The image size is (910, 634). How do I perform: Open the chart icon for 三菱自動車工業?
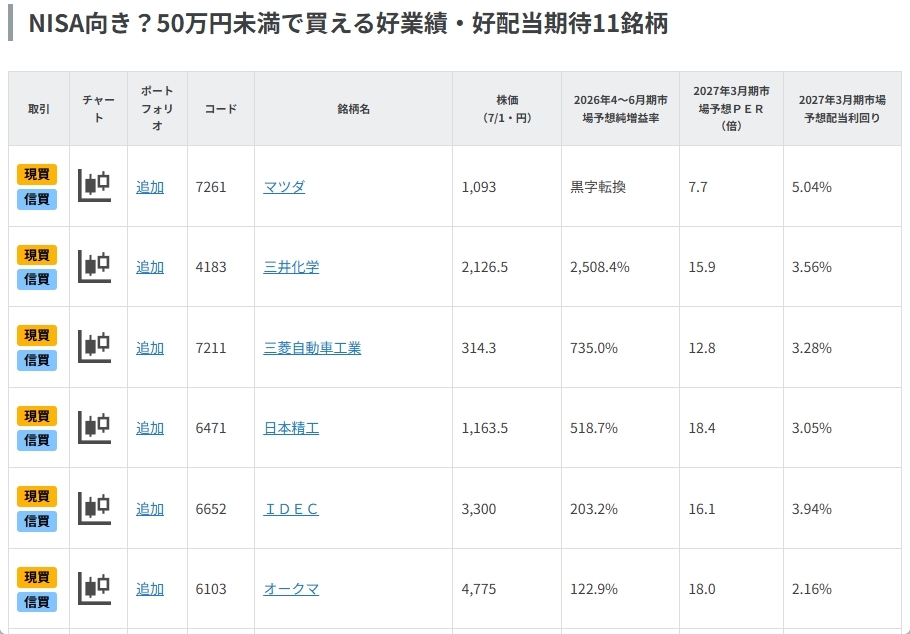pyautogui.click(x=95, y=347)
